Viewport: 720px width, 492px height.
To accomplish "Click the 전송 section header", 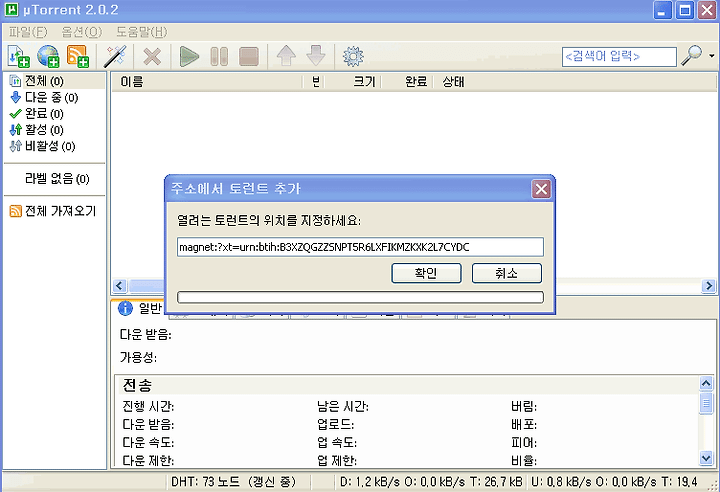I will pyautogui.click(x=137, y=385).
